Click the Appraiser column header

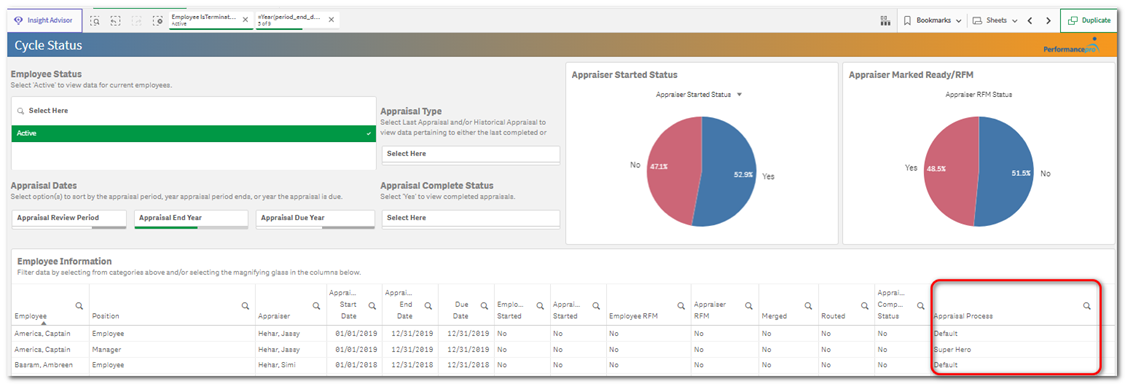point(274,316)
